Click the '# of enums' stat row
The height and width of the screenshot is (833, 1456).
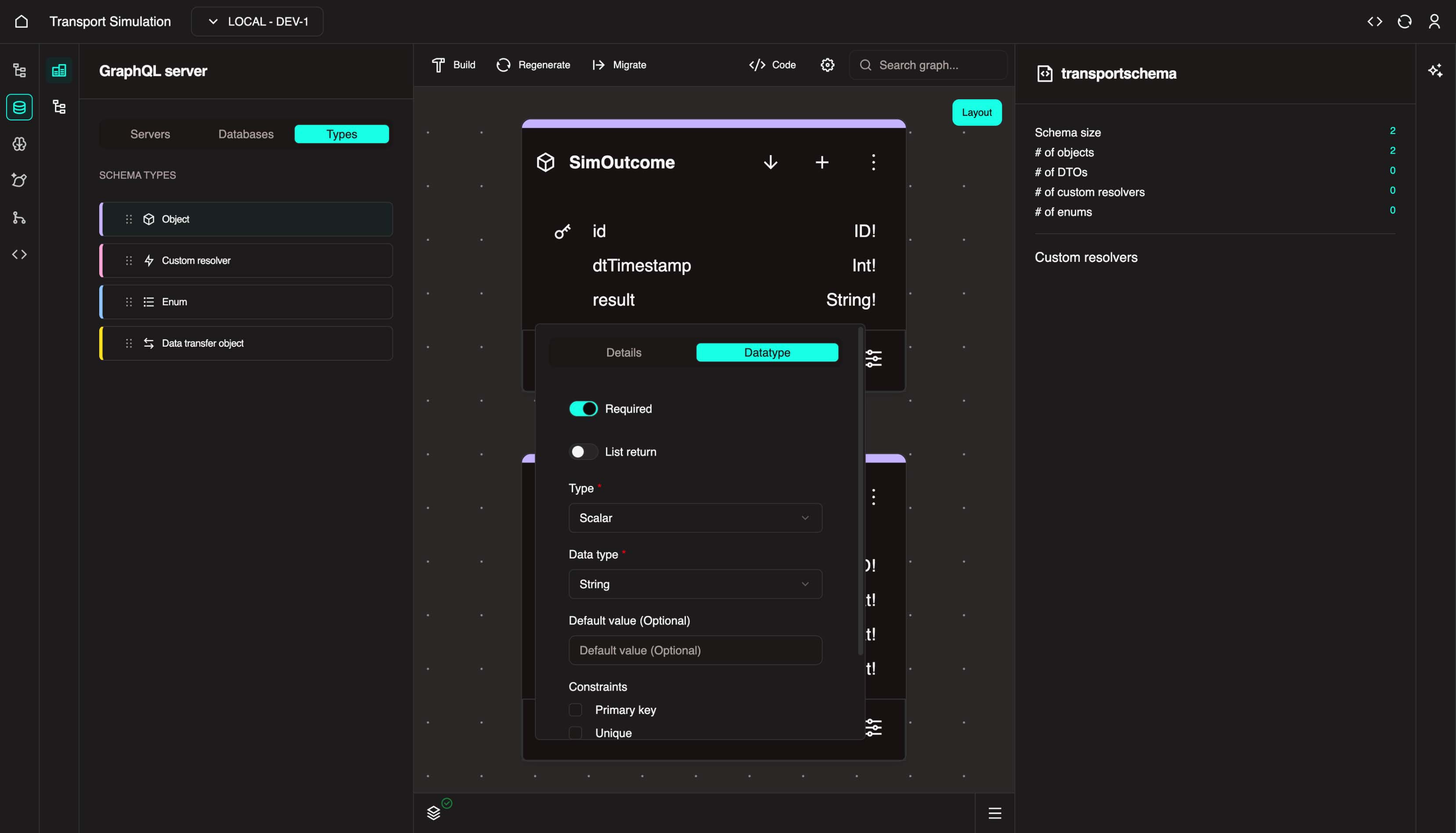click(x=1215, y=212)
